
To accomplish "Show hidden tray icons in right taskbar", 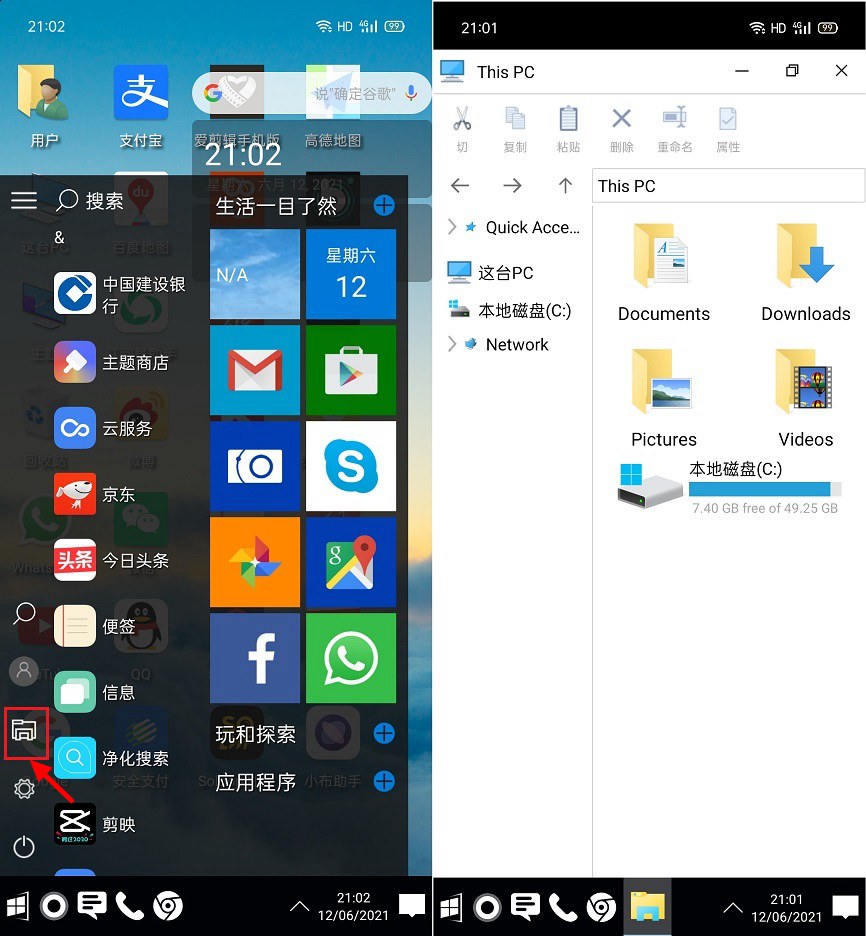I will click(x=733, y=908).
